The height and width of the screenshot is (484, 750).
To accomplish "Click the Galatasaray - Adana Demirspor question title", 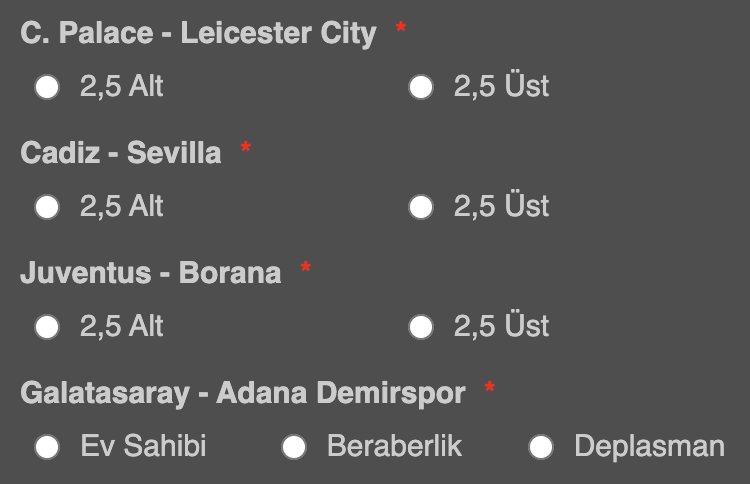I will point(243,394).
